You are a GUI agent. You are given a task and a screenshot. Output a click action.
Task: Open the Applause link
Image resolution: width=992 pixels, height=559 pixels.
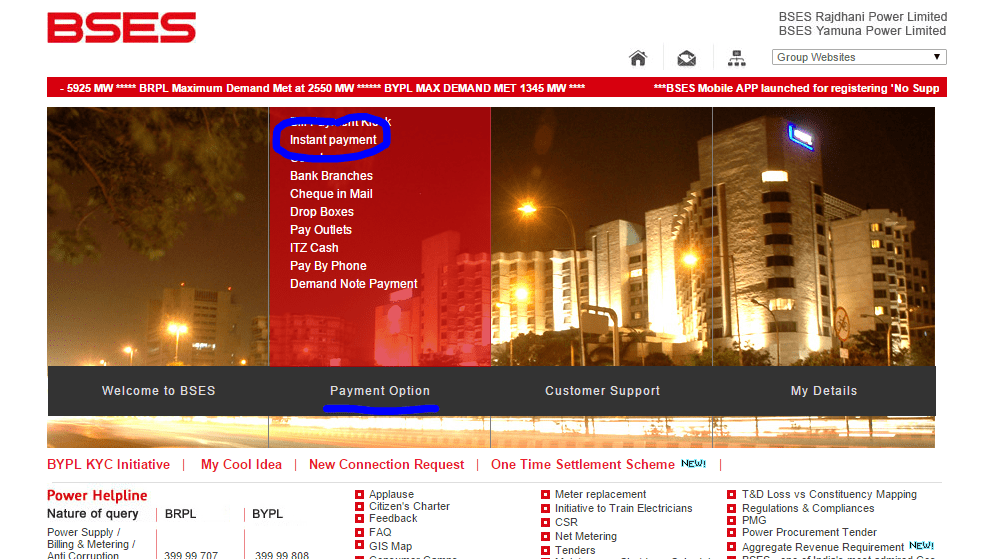pyautogui.click(x=391, y=494)
